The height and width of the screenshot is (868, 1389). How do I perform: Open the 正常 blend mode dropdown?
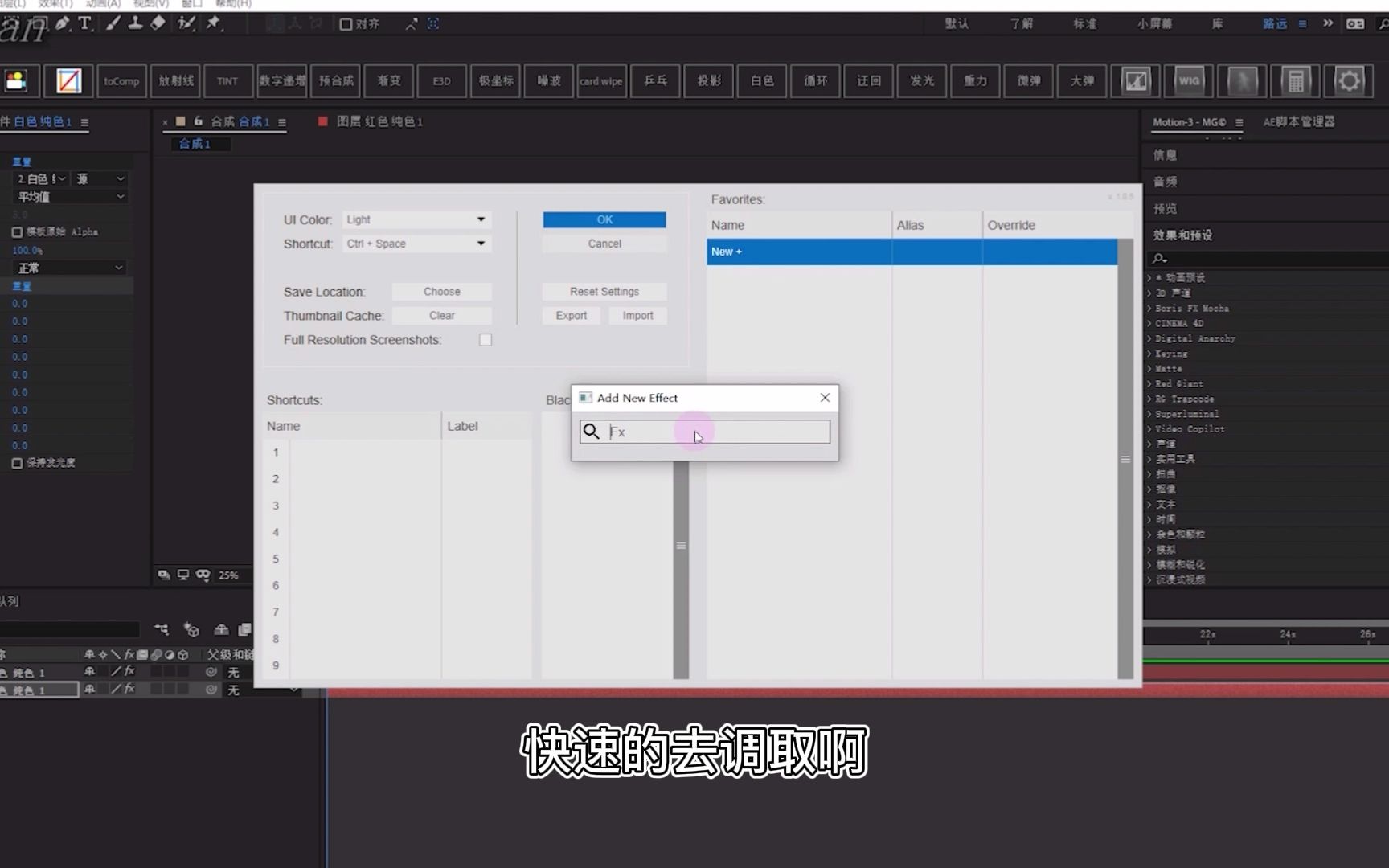(x=71, y=268)
